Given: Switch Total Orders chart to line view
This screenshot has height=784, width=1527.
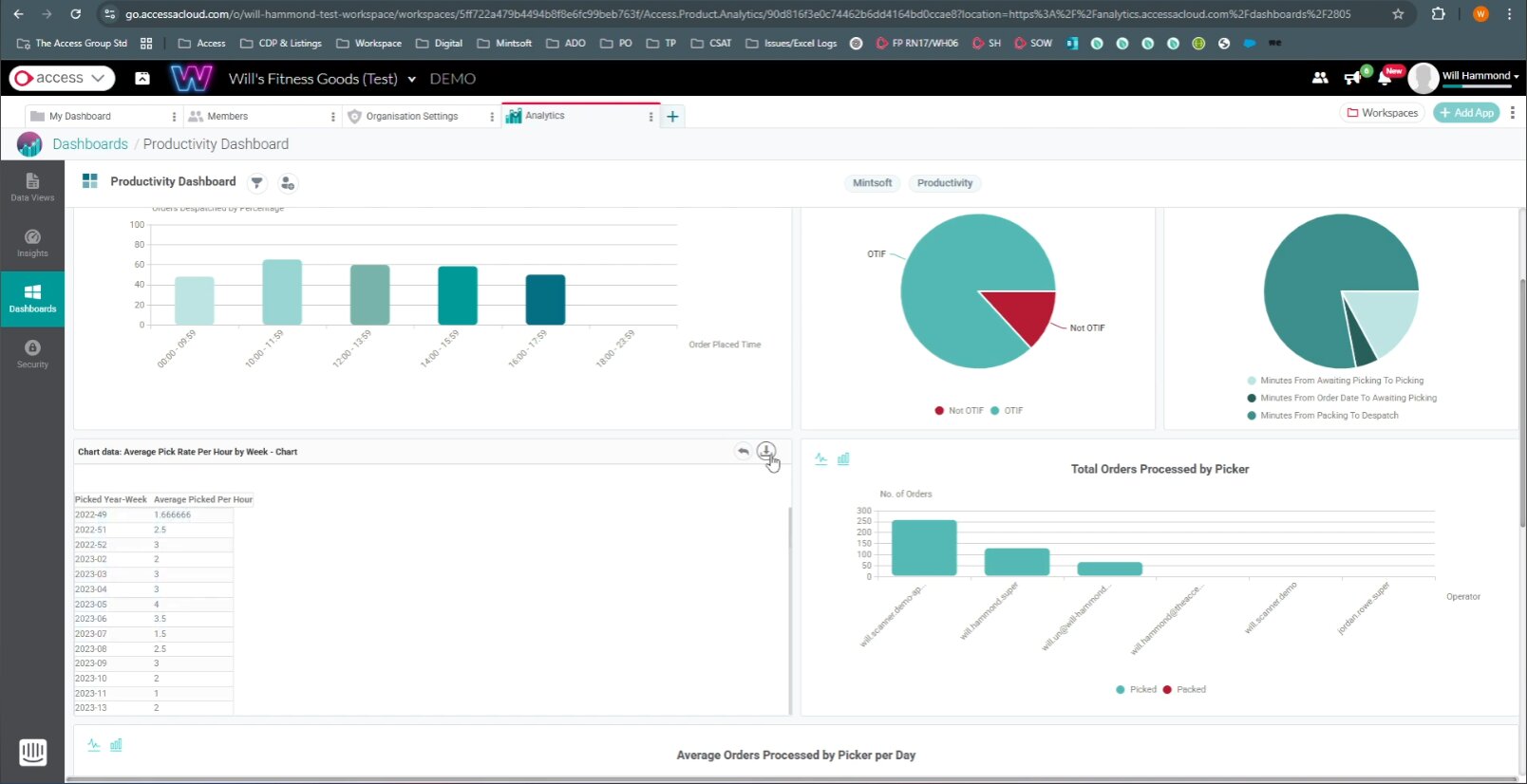Looking at the screenshot, I should click(x=821, y=459).
